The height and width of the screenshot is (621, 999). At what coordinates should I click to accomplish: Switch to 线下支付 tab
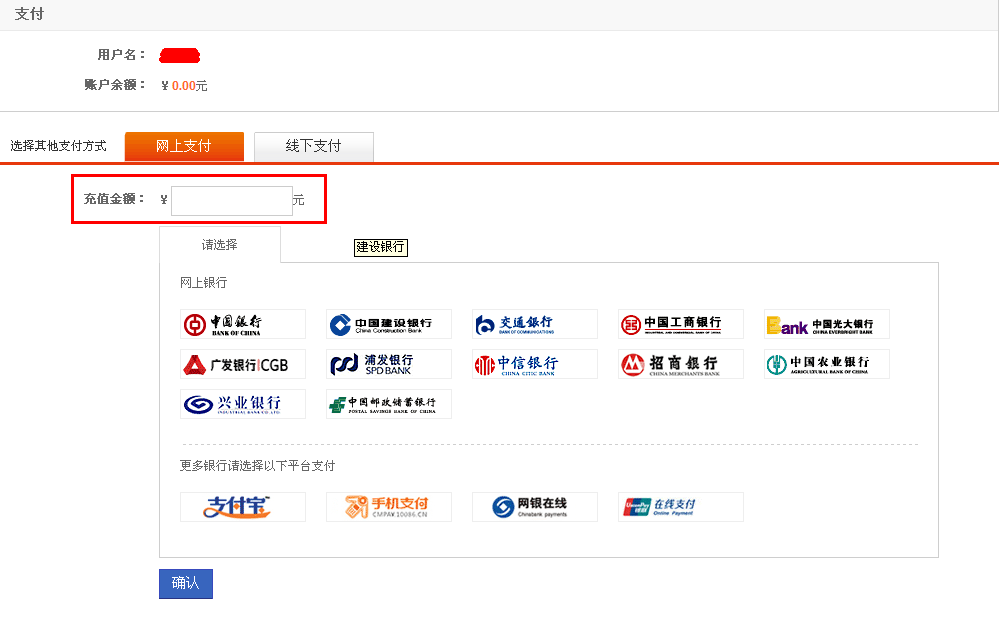click(313, 146)
